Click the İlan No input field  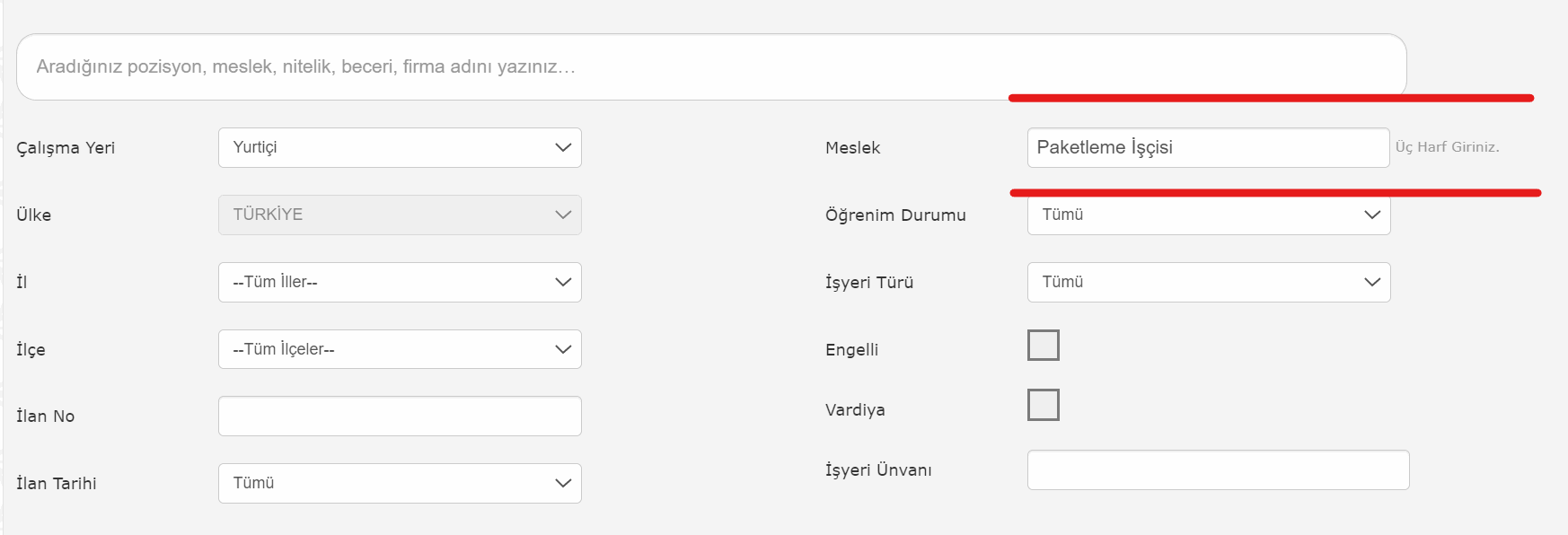[x=400, y=416]
